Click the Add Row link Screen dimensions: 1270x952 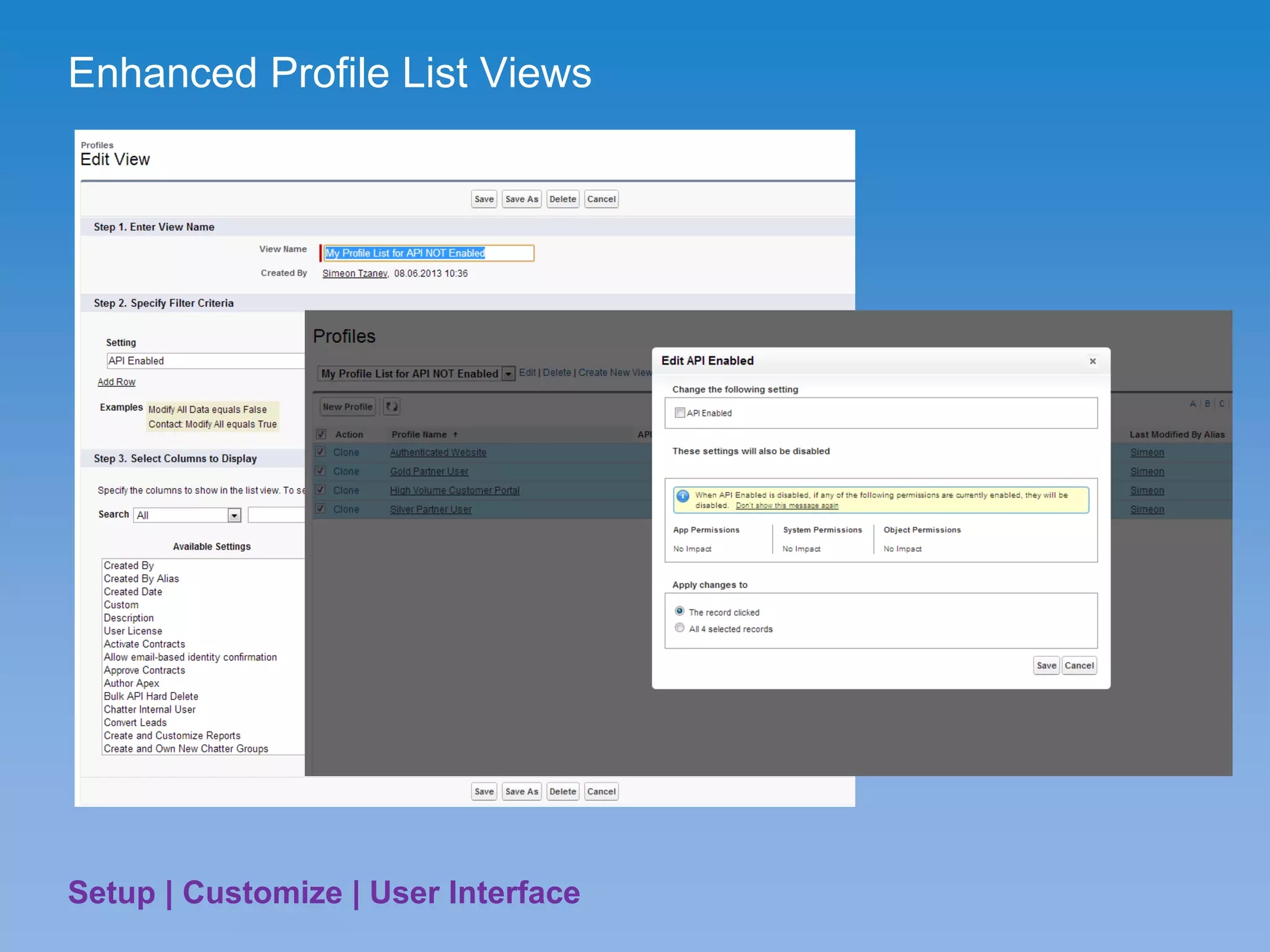[117, 382]
